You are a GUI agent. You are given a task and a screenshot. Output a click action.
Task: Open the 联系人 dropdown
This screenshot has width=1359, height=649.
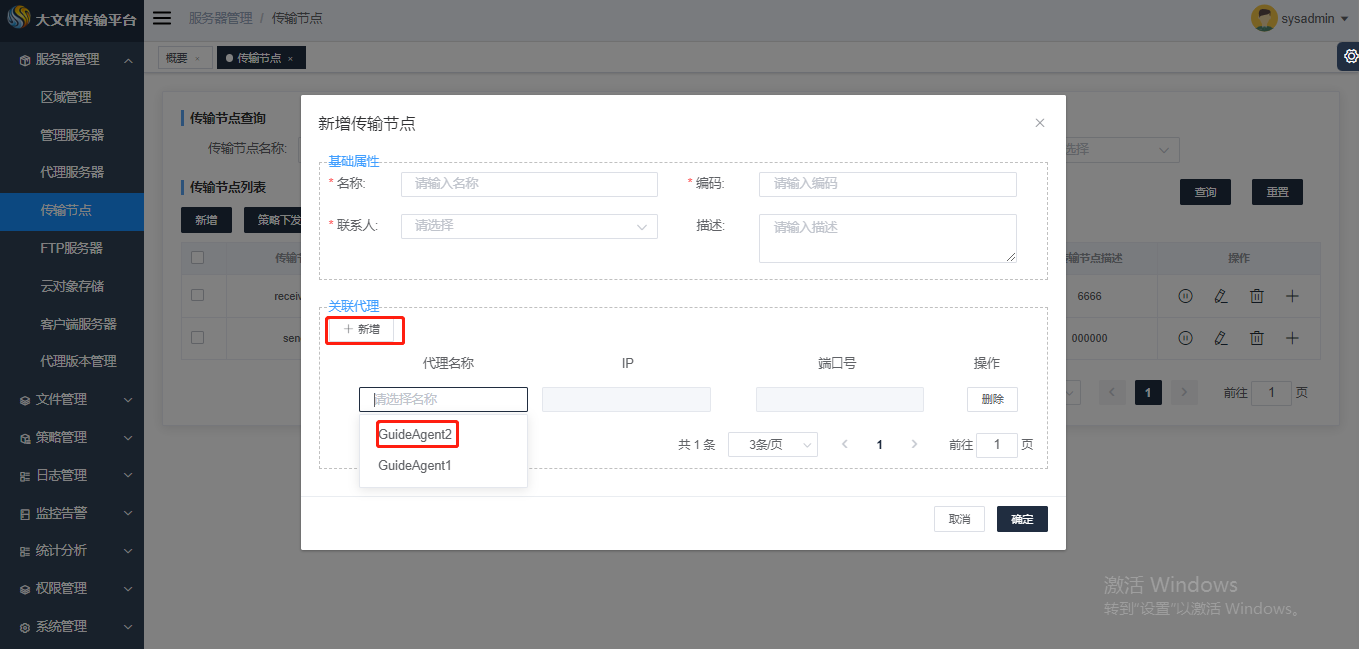pos(529,226)
